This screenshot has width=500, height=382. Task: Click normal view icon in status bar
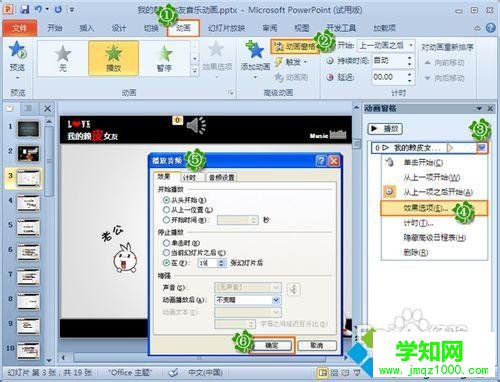322,372
